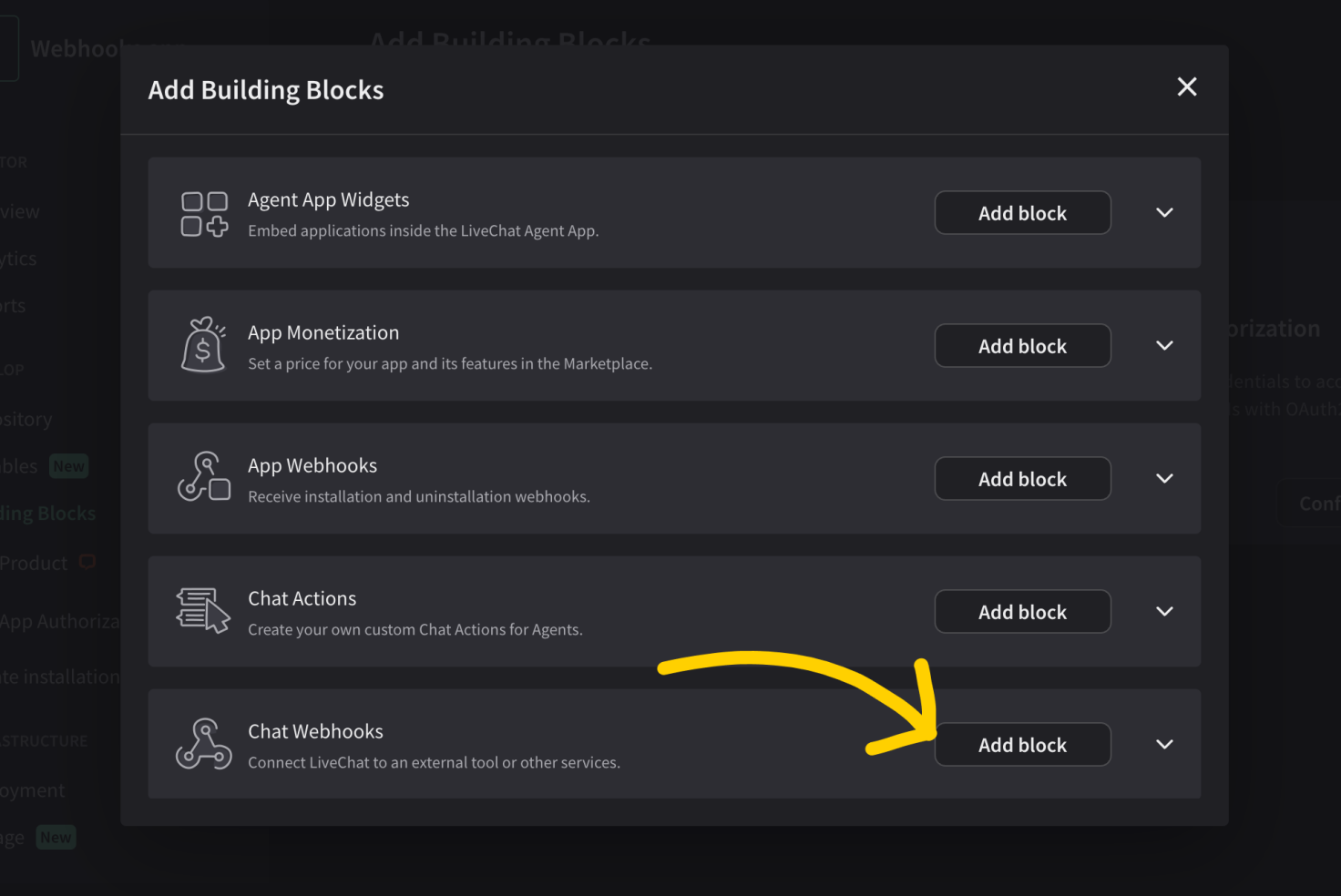Viewport: 1341px width, 896px height.
Task: Click the Agent App Widgets grid icon
Action: pyautogui.click(x=204, y=214)
